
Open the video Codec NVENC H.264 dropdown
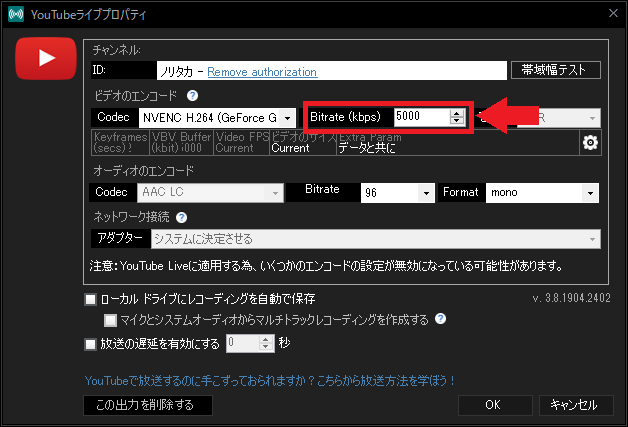point(217,118)
